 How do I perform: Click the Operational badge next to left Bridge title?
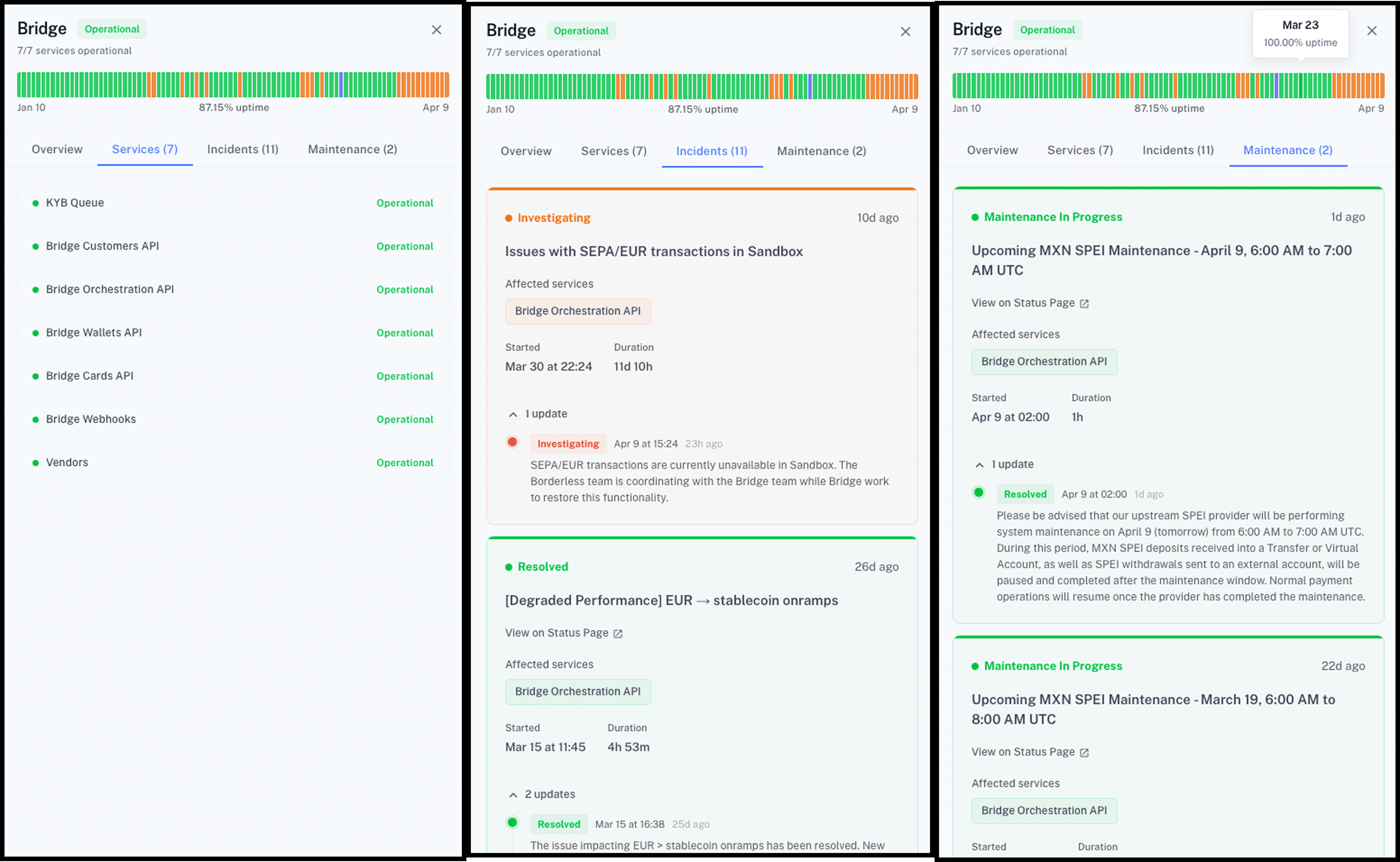112,29
